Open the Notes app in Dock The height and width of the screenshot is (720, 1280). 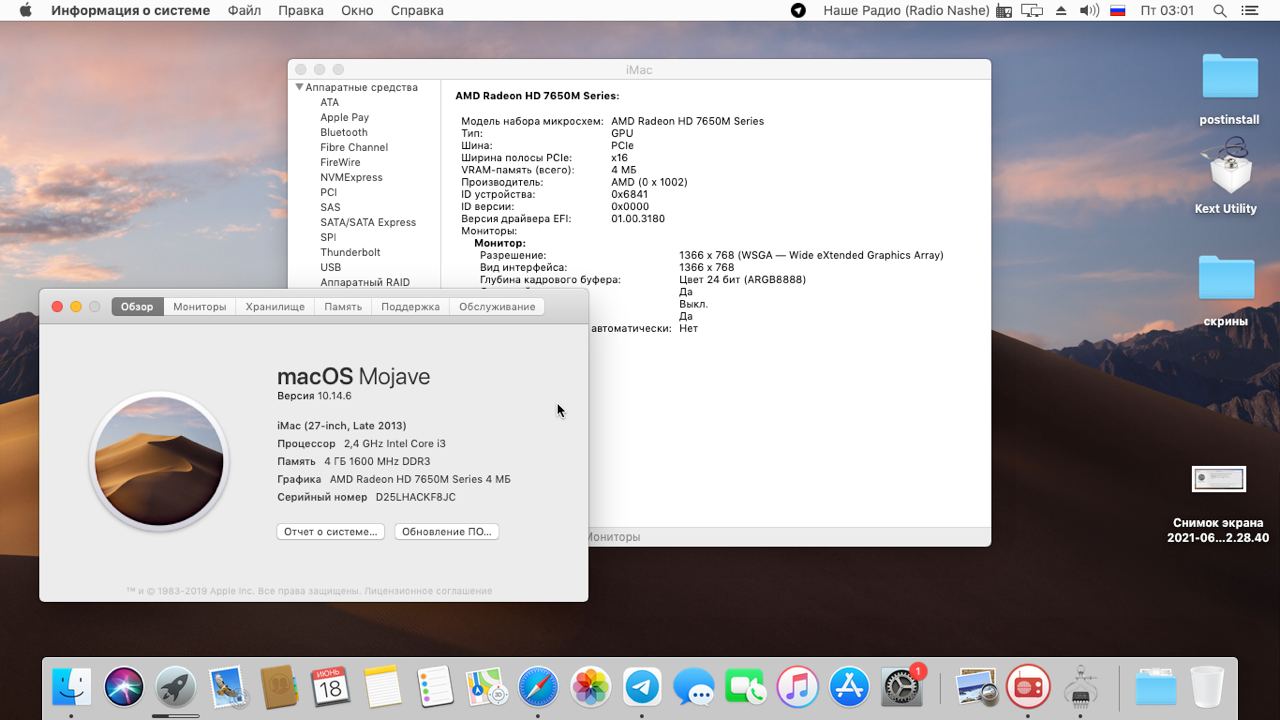click(x=382, y=687)
